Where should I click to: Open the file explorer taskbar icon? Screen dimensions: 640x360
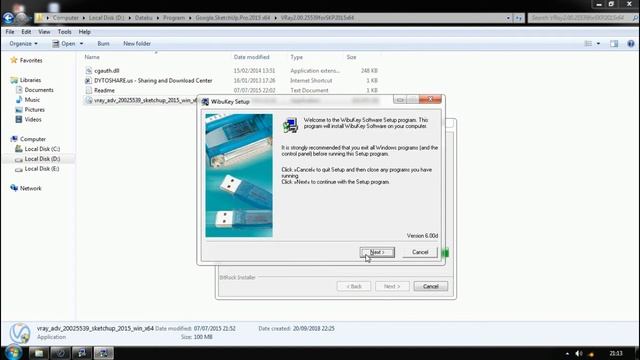(x=39, y=353)
